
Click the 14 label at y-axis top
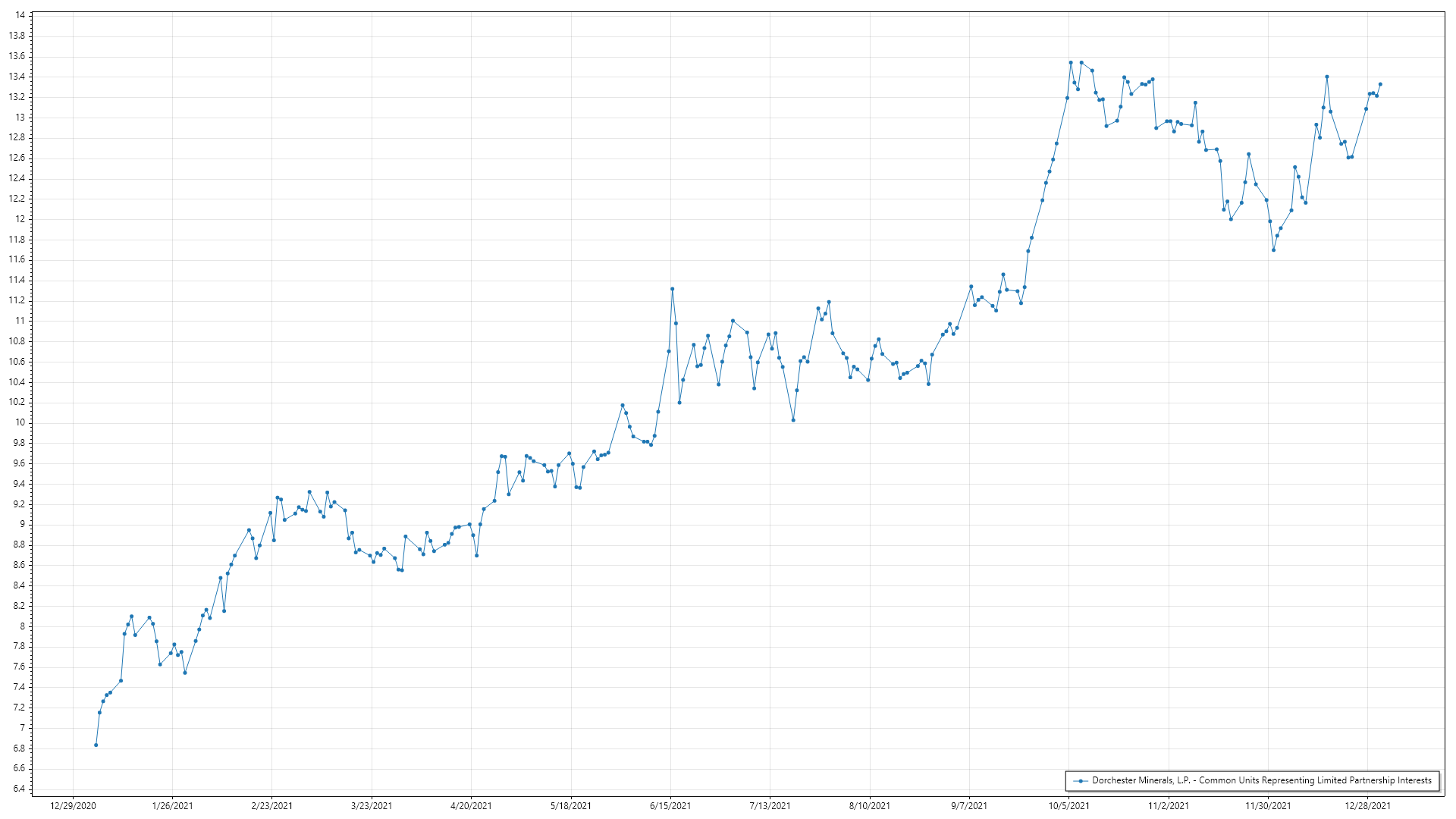20,15
